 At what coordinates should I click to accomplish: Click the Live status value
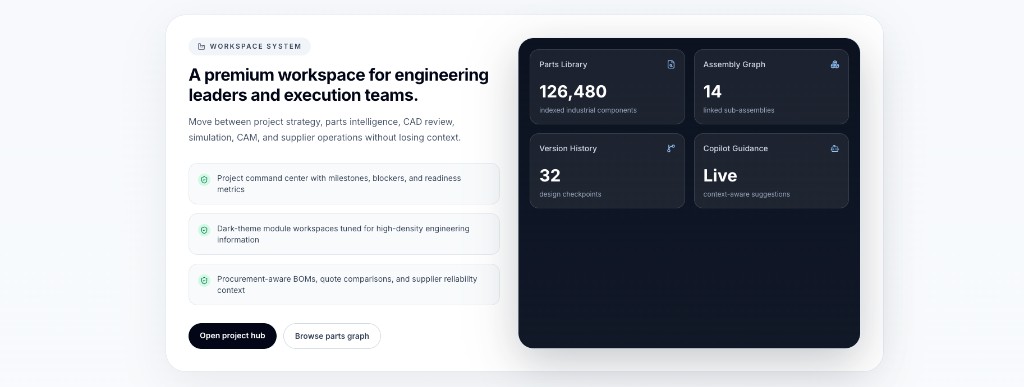coord(720,176)
